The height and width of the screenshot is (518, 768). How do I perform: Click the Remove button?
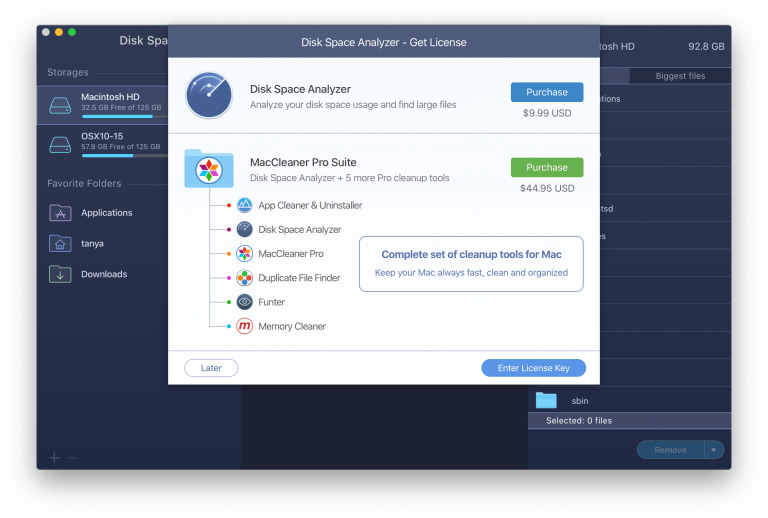coord(671,450)
